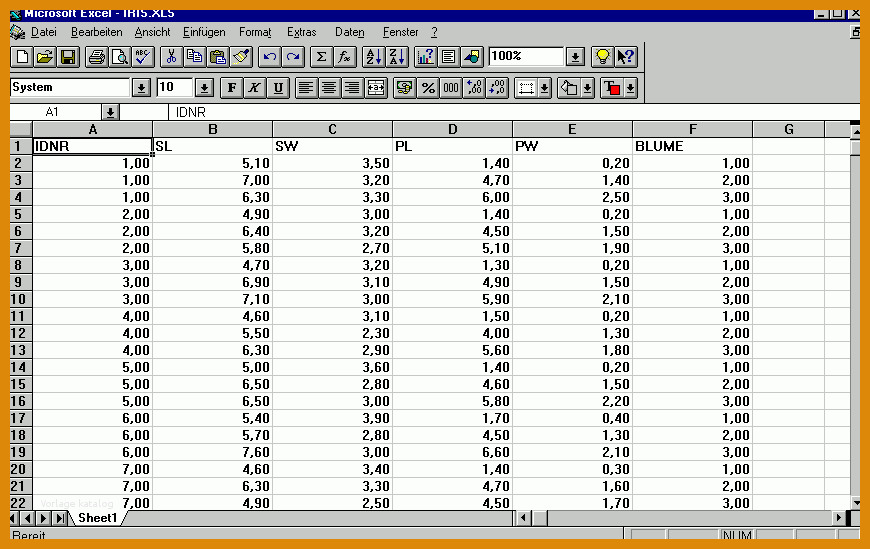This screenshot has width=870, height=549.
Task: Apply percent style format
Action: [x=428, y=88]
